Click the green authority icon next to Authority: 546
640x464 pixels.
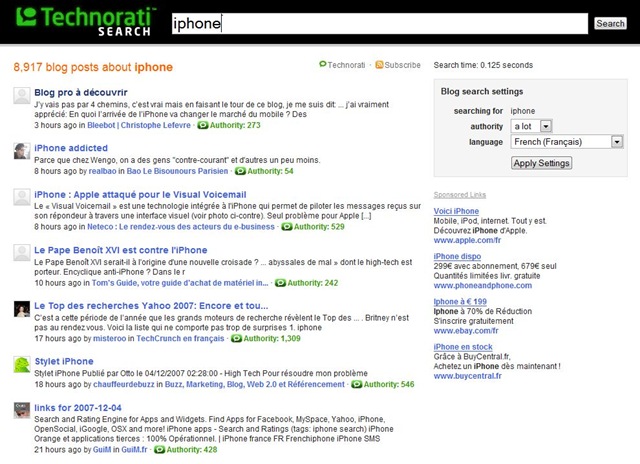pyautogui.click(x=357, y=384)
